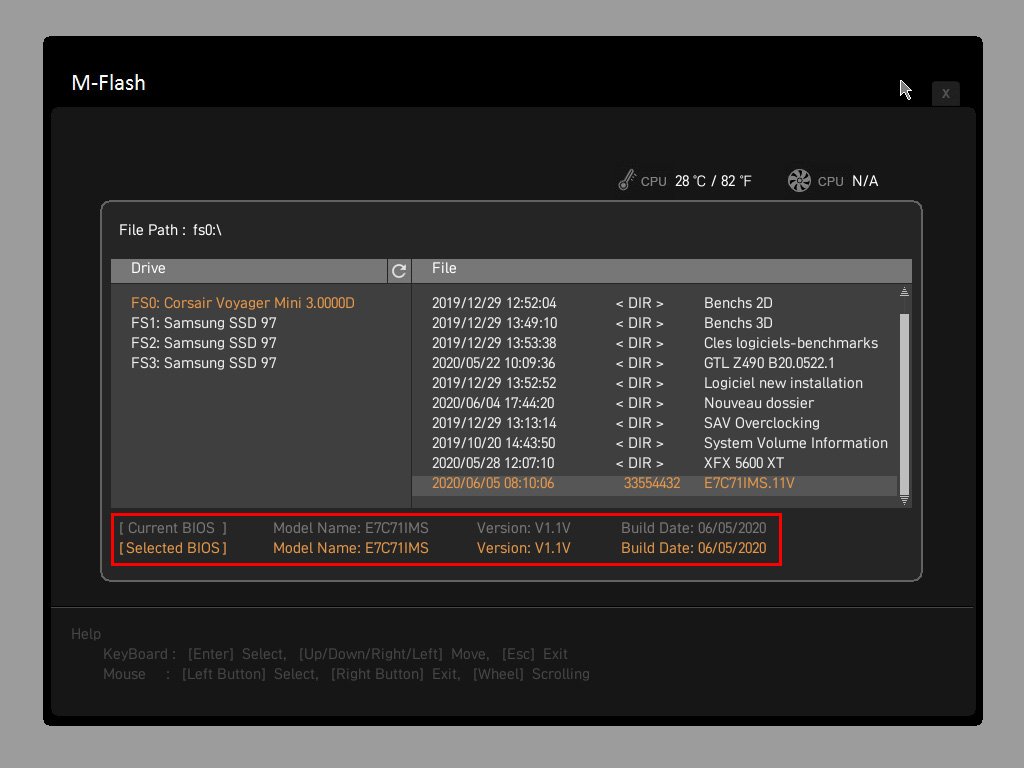This screenshot has width=1024, height=768.
Task: Click the File Path fs0:\ text
Action: [x=170, y=230]
